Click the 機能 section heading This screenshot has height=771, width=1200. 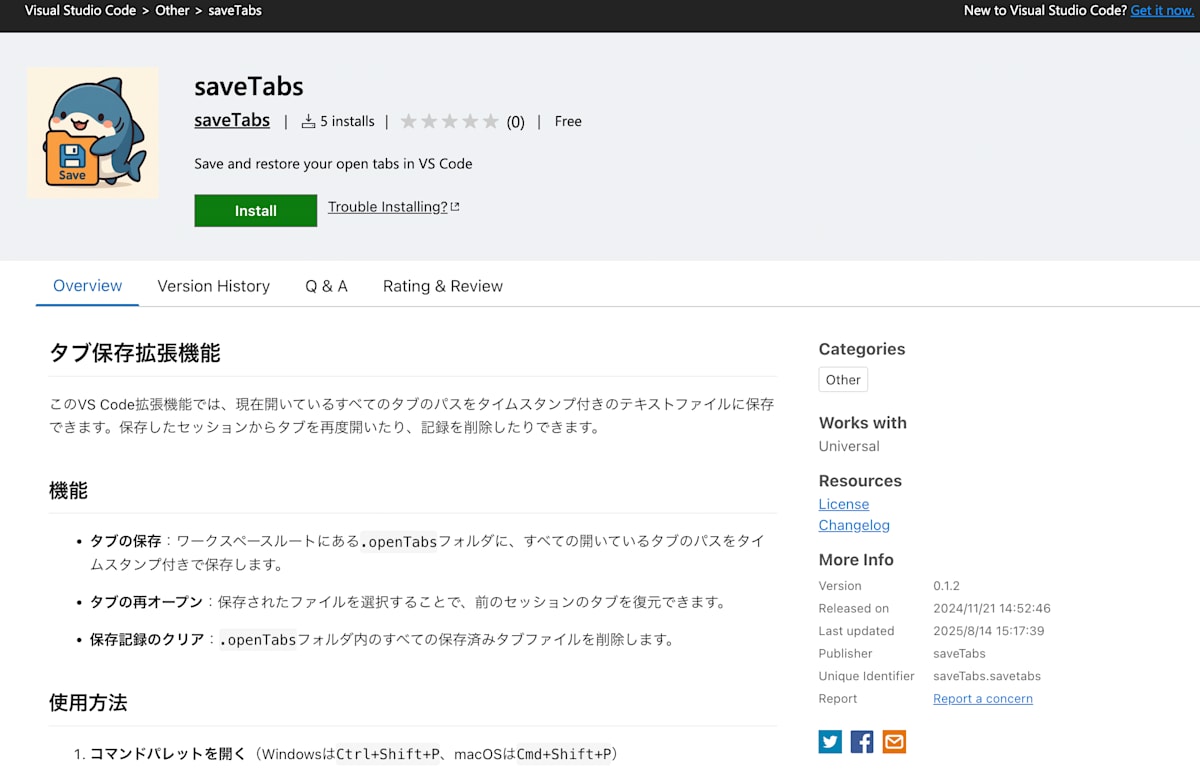click(x=68, y=491)
